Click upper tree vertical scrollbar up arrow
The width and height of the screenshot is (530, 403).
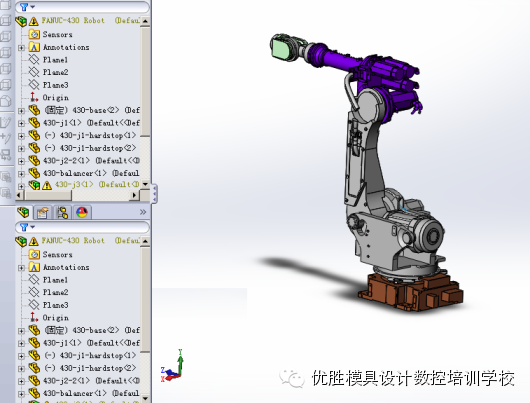pyautogui.click(x=145, y=21)
